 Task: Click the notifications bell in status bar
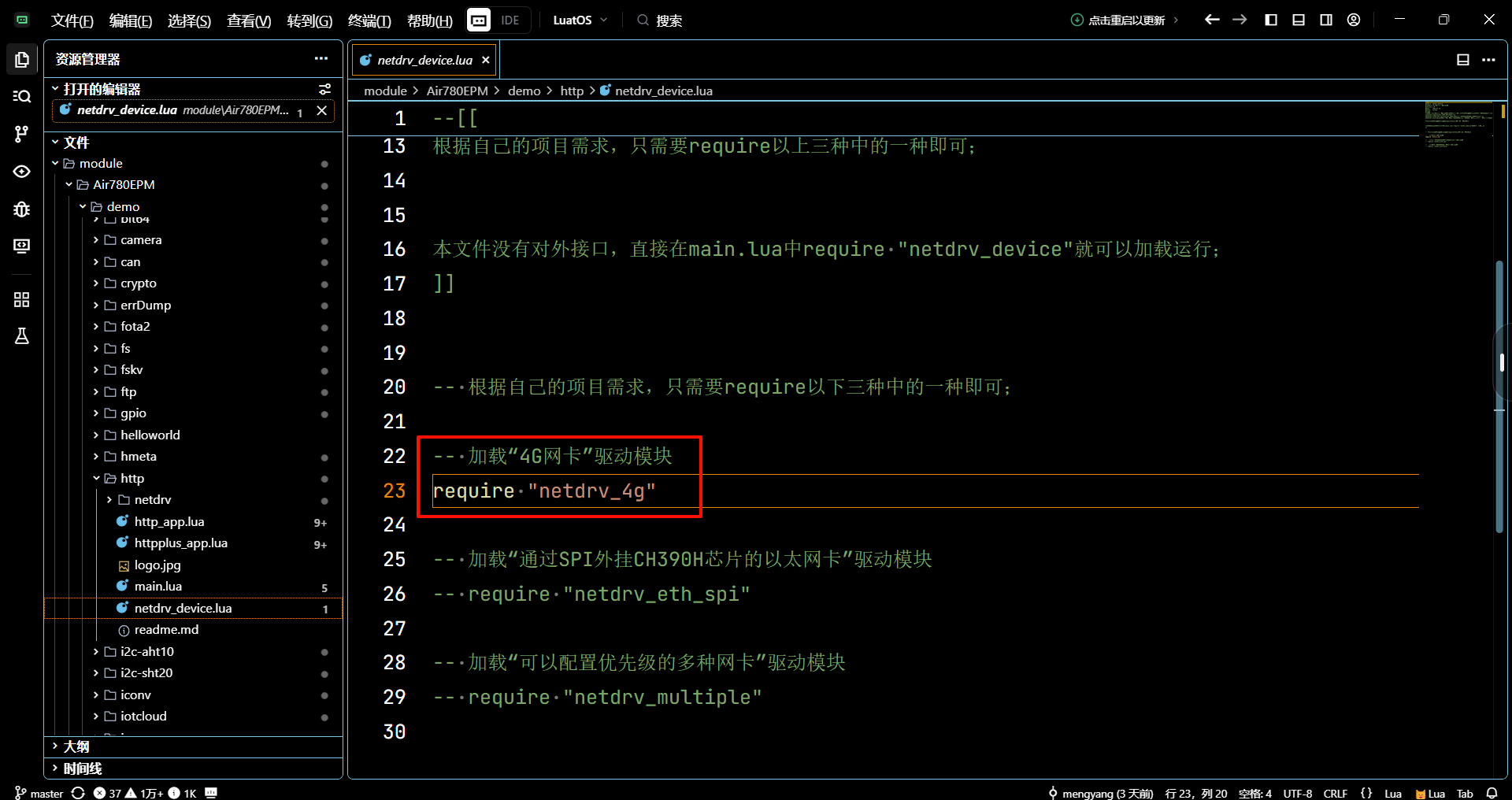1492,793
